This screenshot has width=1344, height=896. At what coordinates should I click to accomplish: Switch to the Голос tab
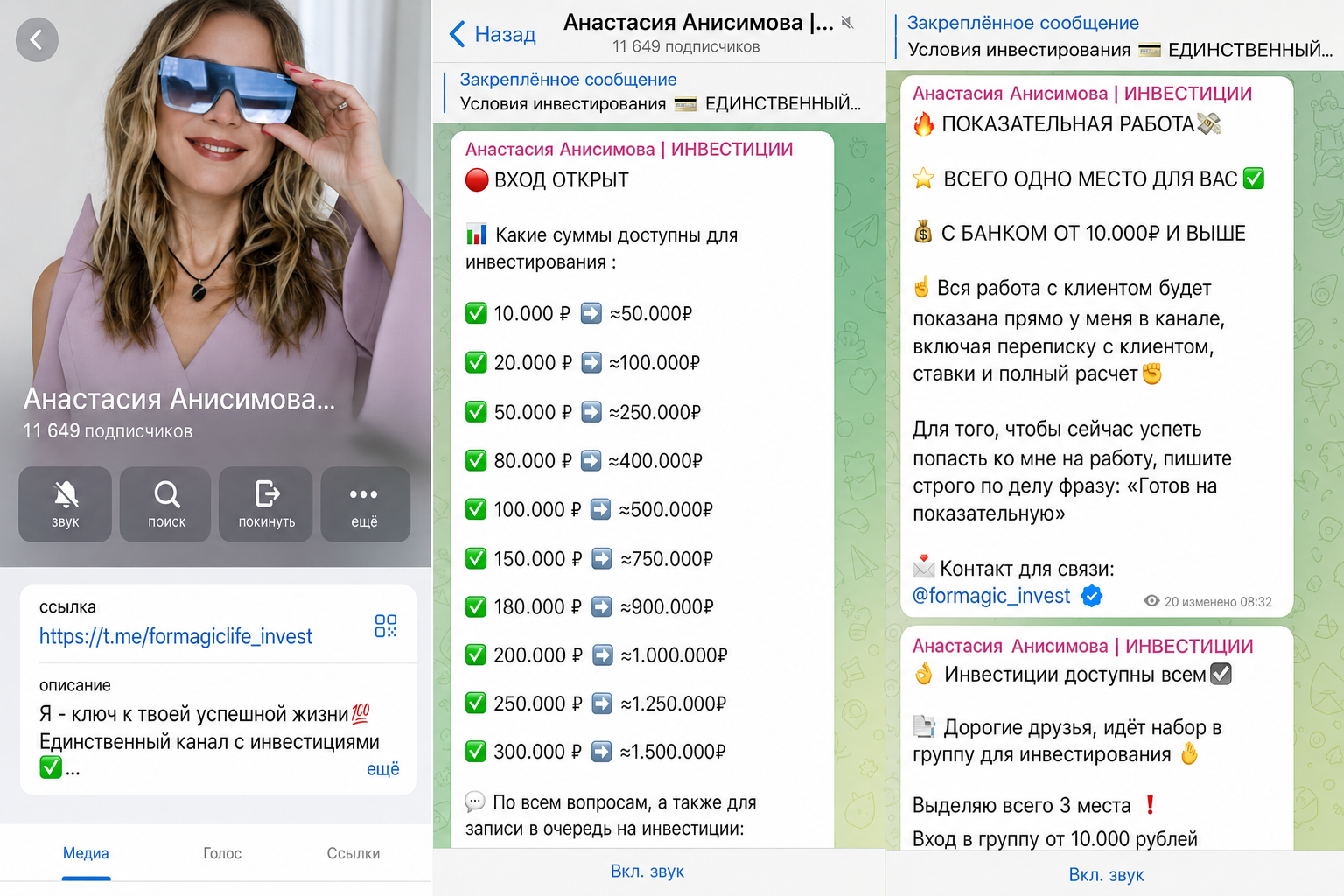point(222,853)
